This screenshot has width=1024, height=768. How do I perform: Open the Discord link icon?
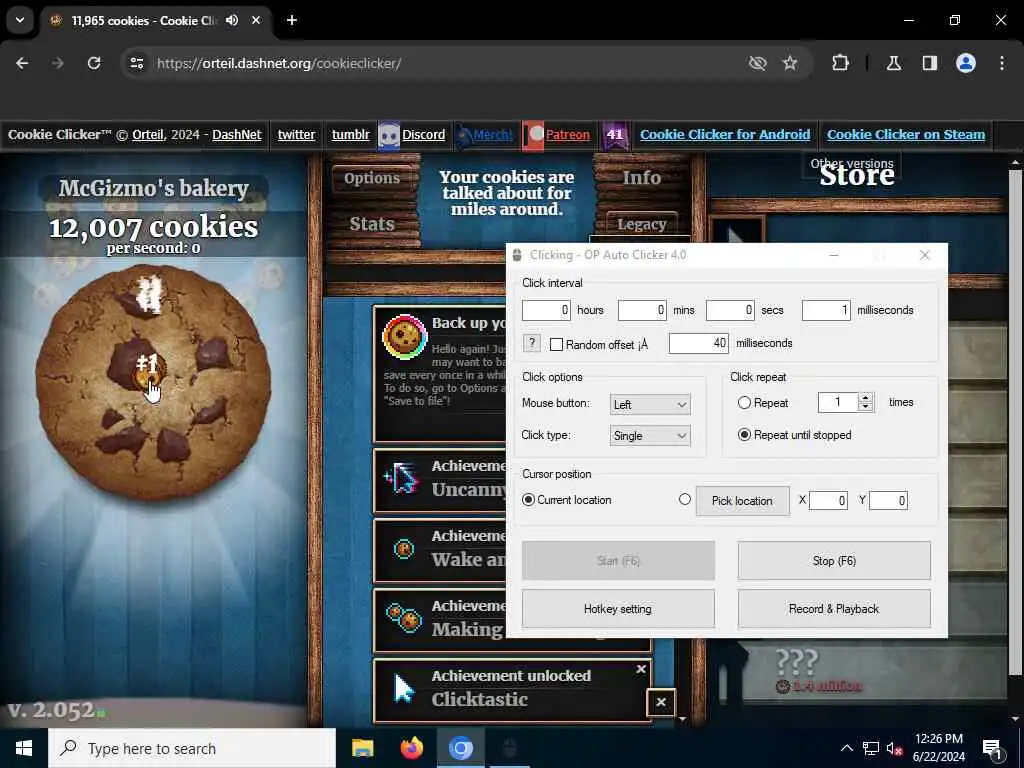(x=389, y=135)
